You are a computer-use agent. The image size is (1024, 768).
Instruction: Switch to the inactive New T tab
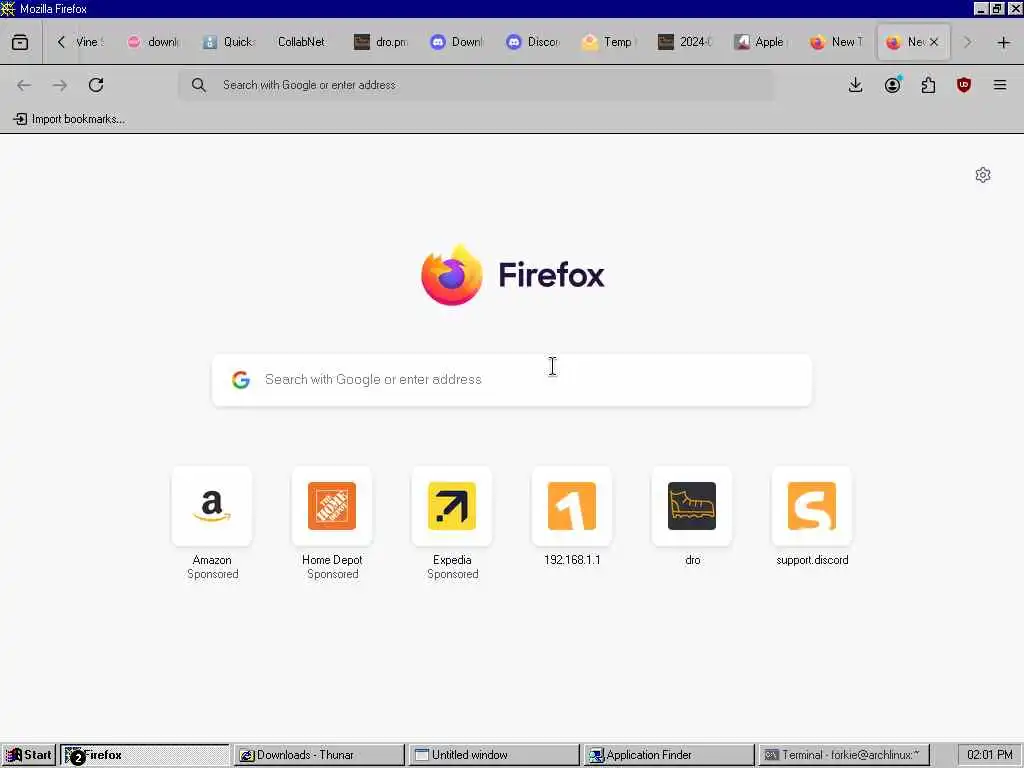coord(837,42)
